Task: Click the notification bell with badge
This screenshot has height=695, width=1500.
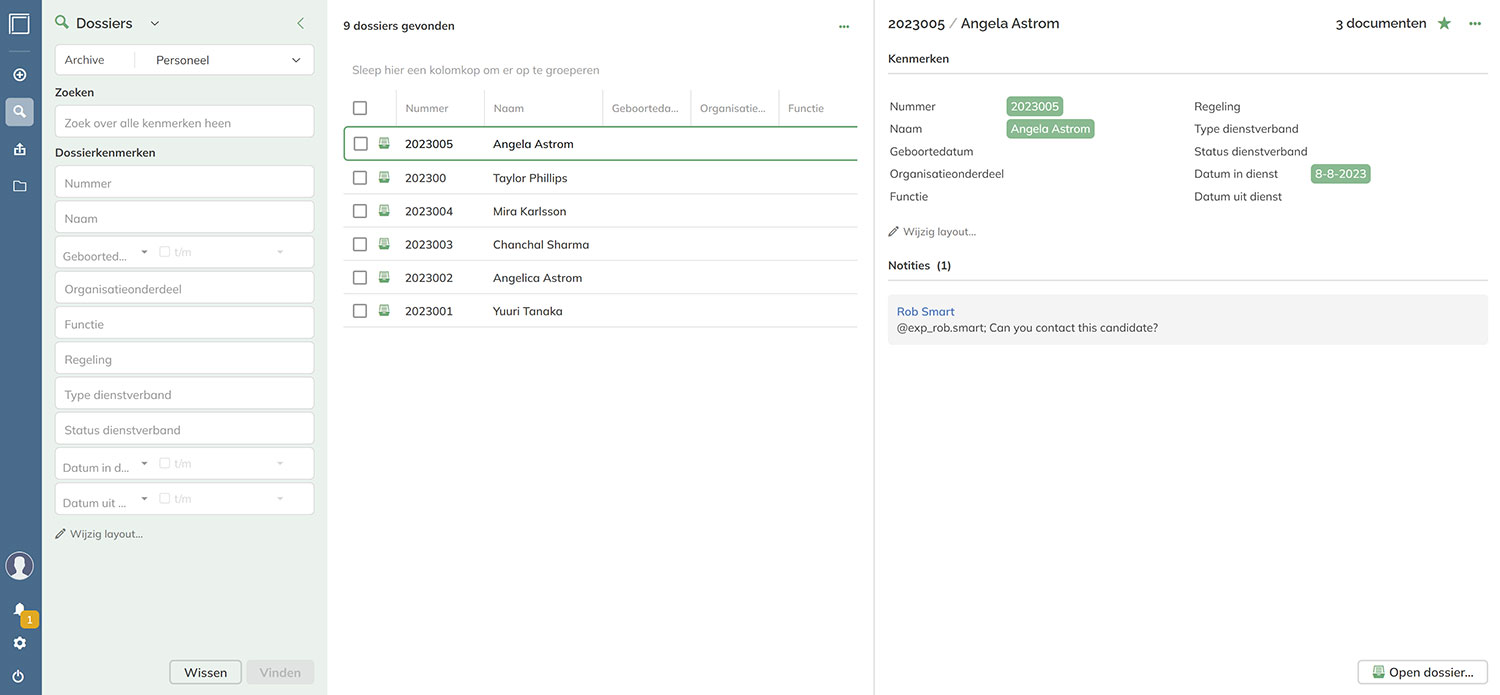Action: click(20, 610)
